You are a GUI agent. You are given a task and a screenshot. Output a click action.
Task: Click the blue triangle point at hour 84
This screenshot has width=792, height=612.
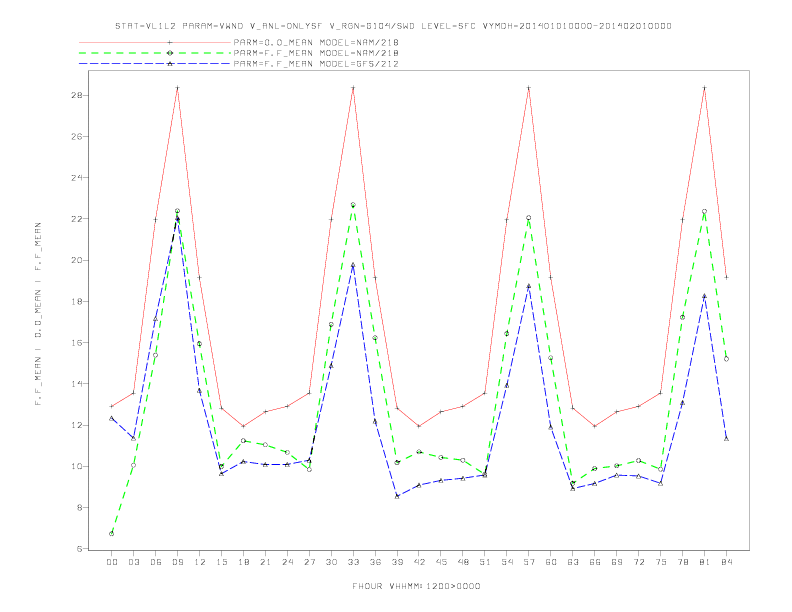point(726,439)
